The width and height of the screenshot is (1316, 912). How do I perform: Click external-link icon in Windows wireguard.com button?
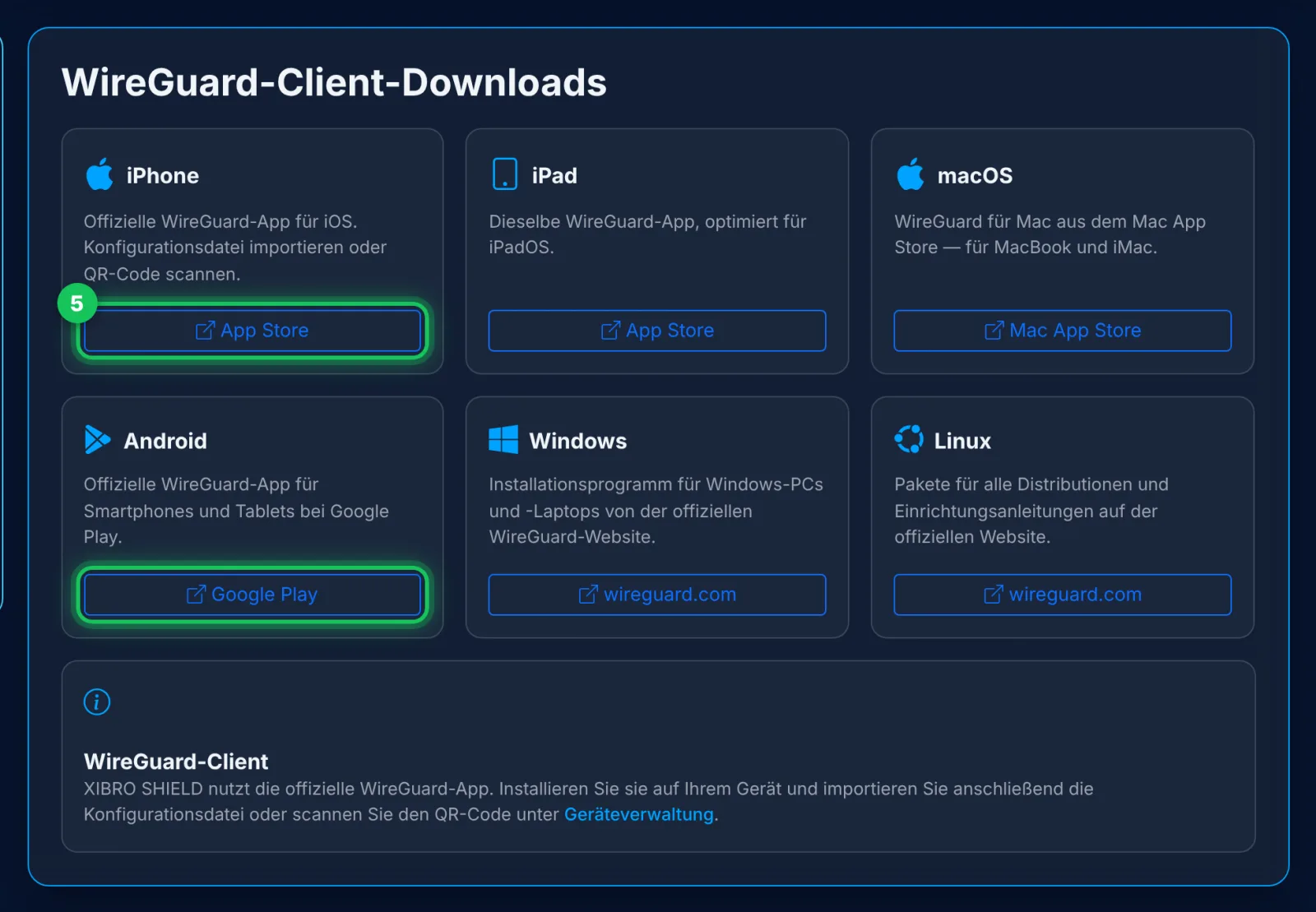point(588,594)
